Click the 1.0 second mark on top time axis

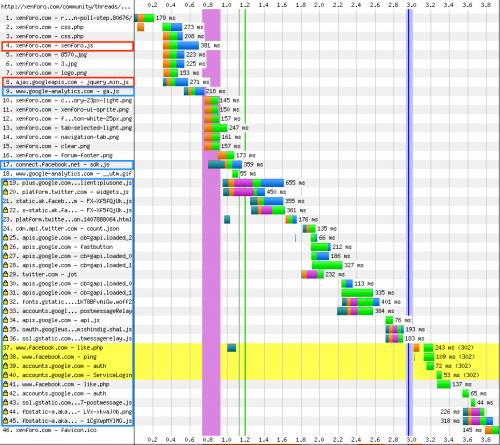[226, 5]
